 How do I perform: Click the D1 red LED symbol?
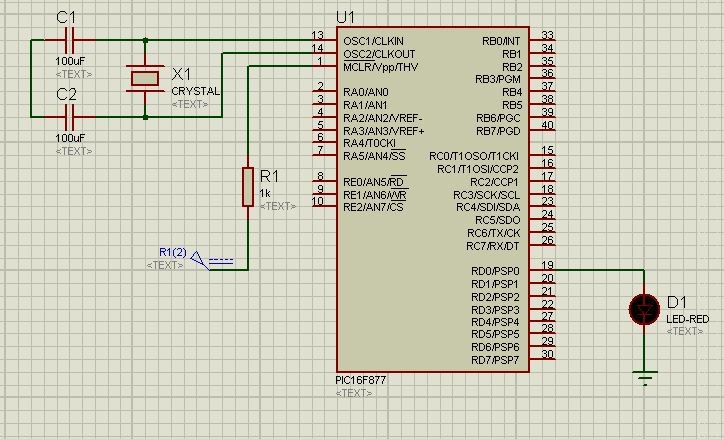pos(644,307)
